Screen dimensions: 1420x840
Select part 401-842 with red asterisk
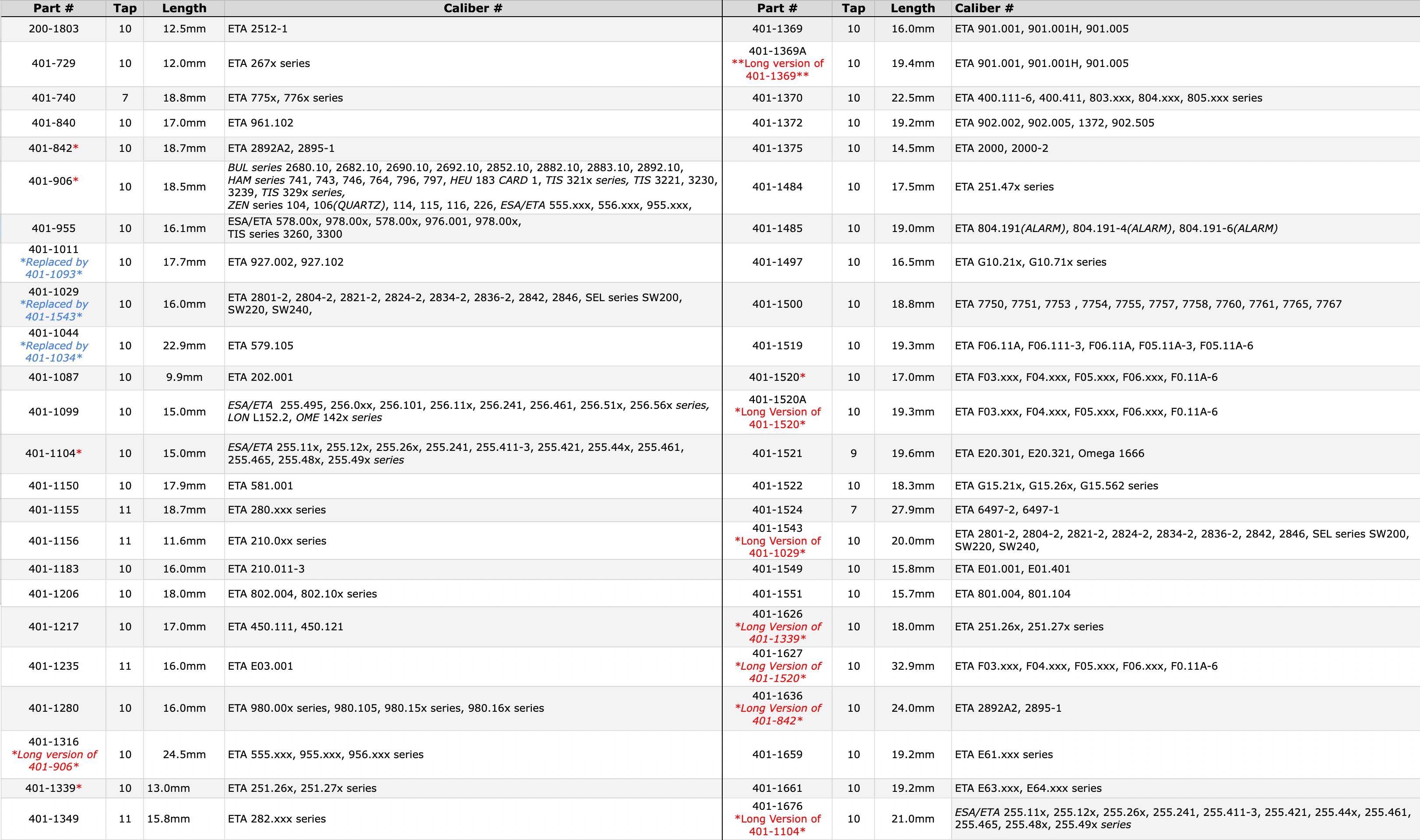[54, 148]
